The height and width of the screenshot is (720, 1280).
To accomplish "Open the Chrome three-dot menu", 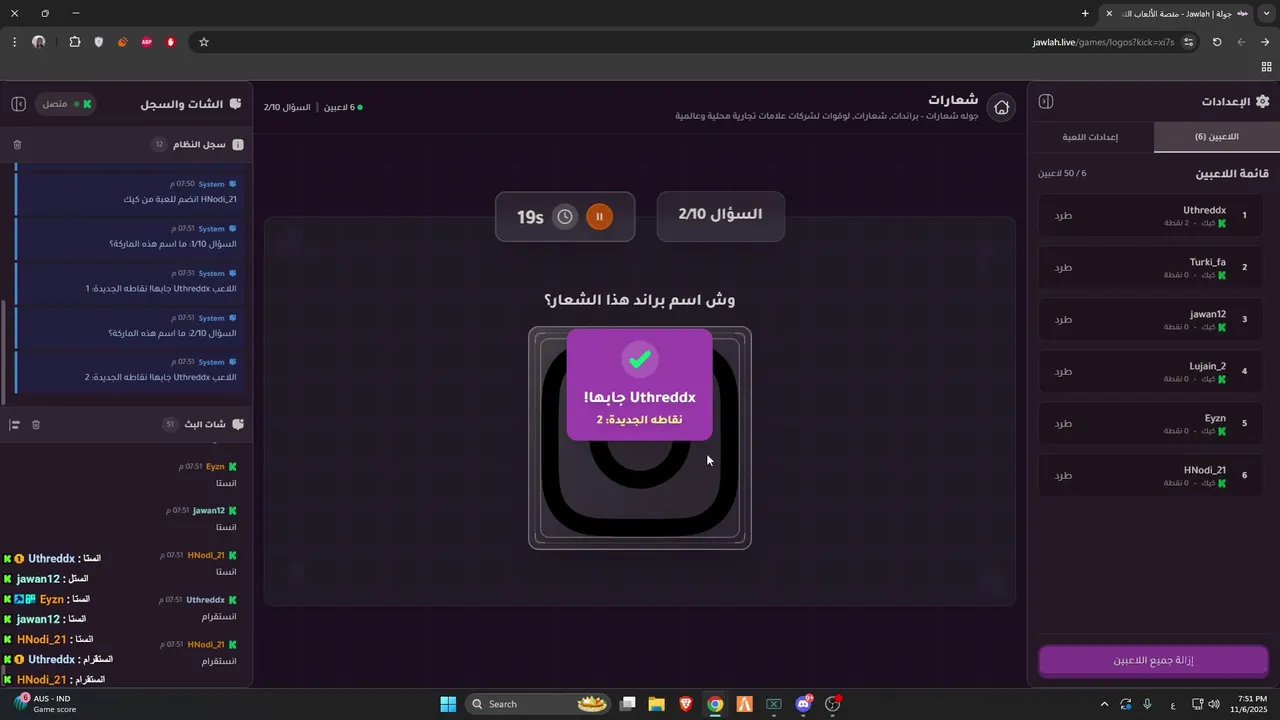I will [x=14, y=42].
